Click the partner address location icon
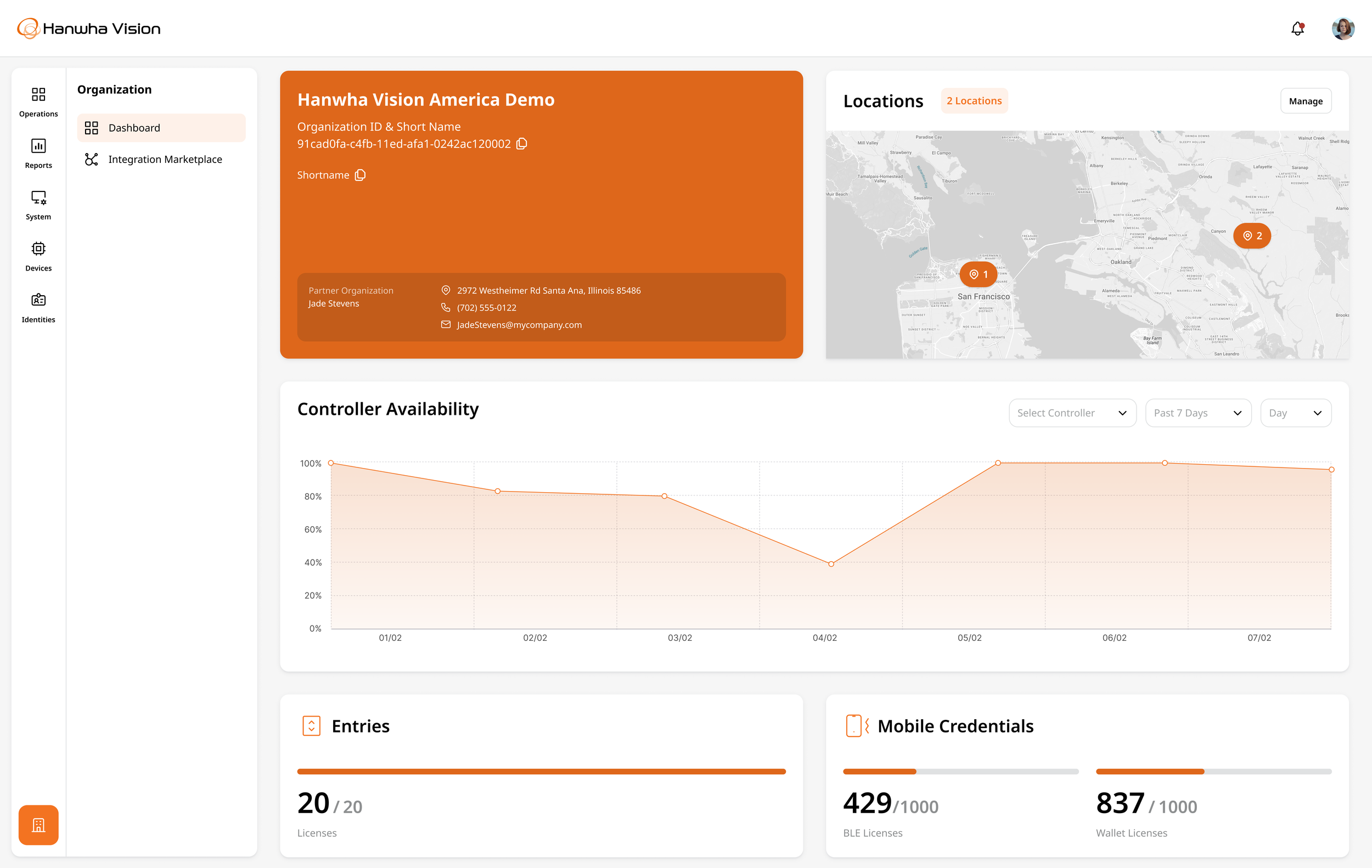 [446, 290]
